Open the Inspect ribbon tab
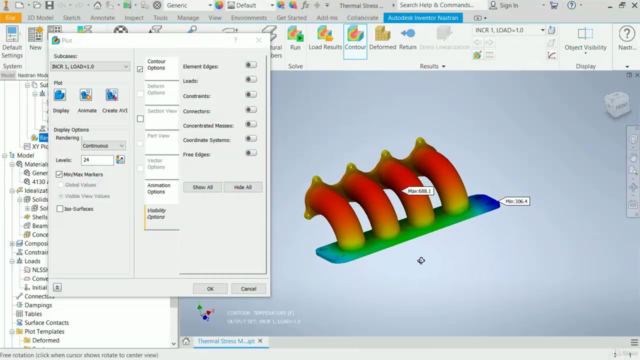Image resolution: width=640 pixels, height=360 pixels. [x=134, y=18]
